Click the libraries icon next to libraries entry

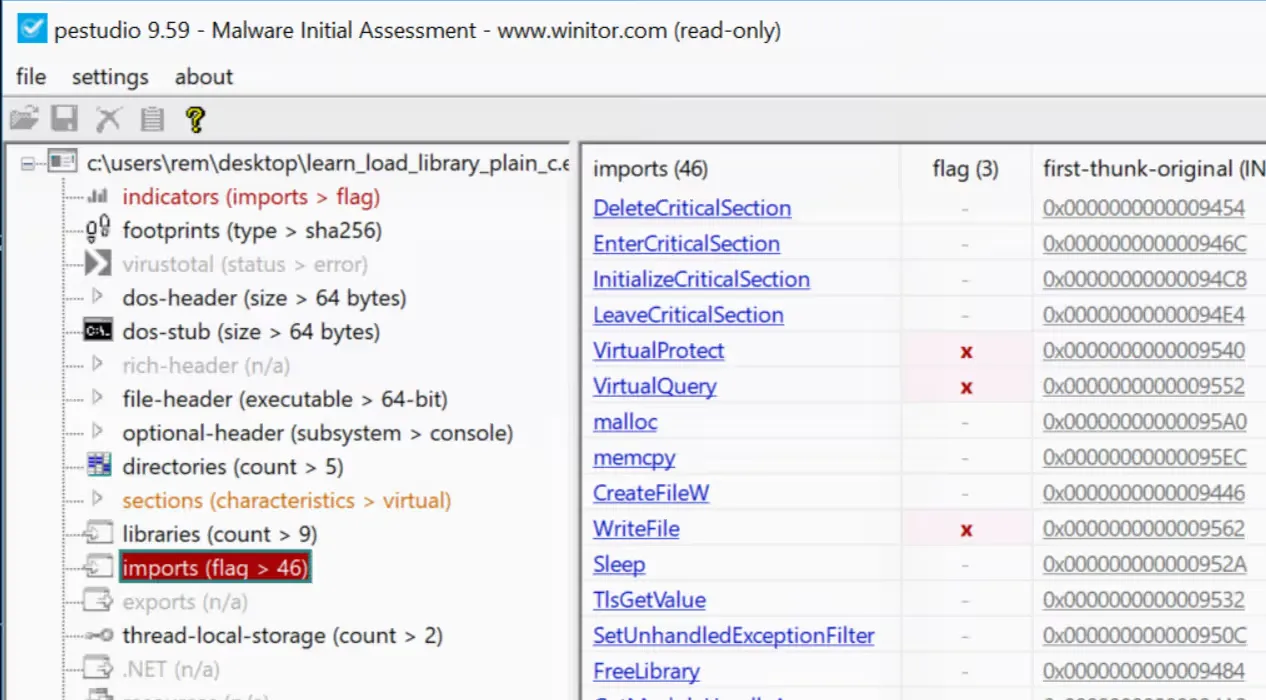click(96, 533)
